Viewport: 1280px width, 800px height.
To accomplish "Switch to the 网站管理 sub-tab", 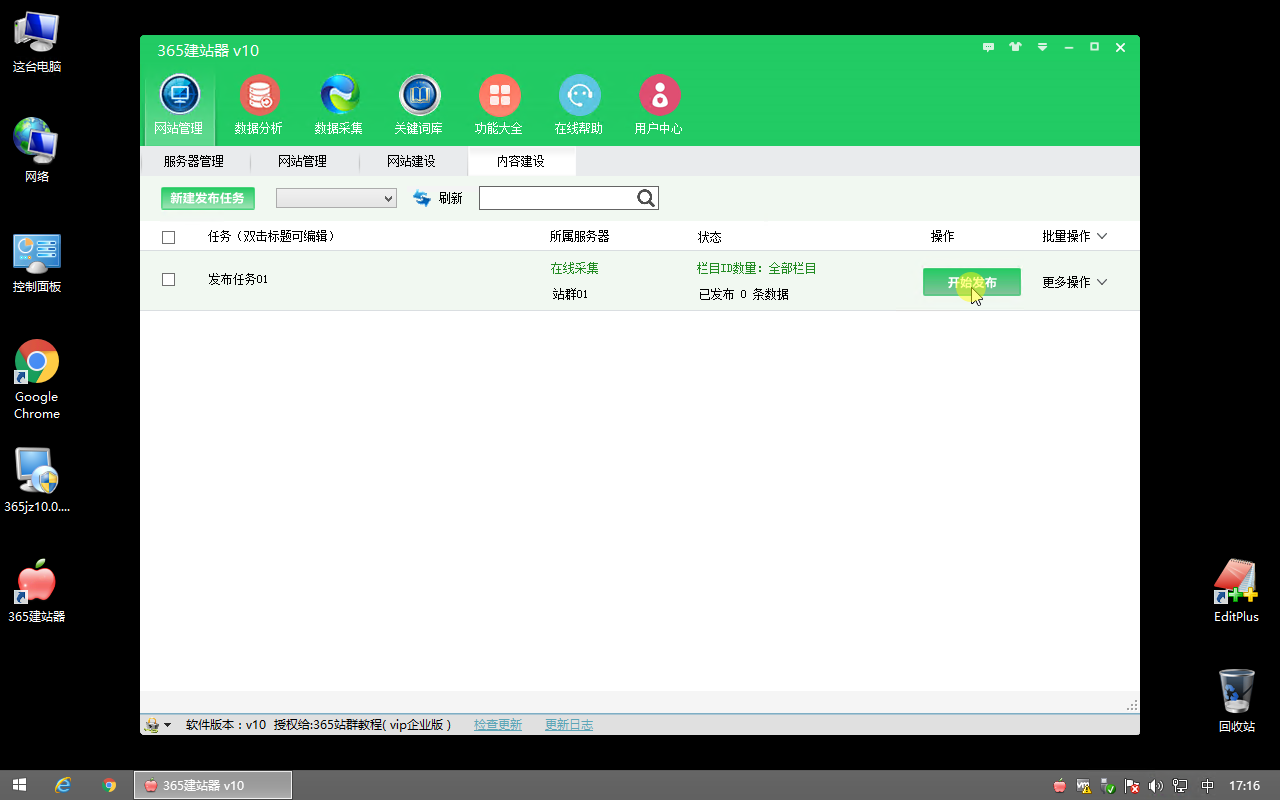I will point(302,161).
